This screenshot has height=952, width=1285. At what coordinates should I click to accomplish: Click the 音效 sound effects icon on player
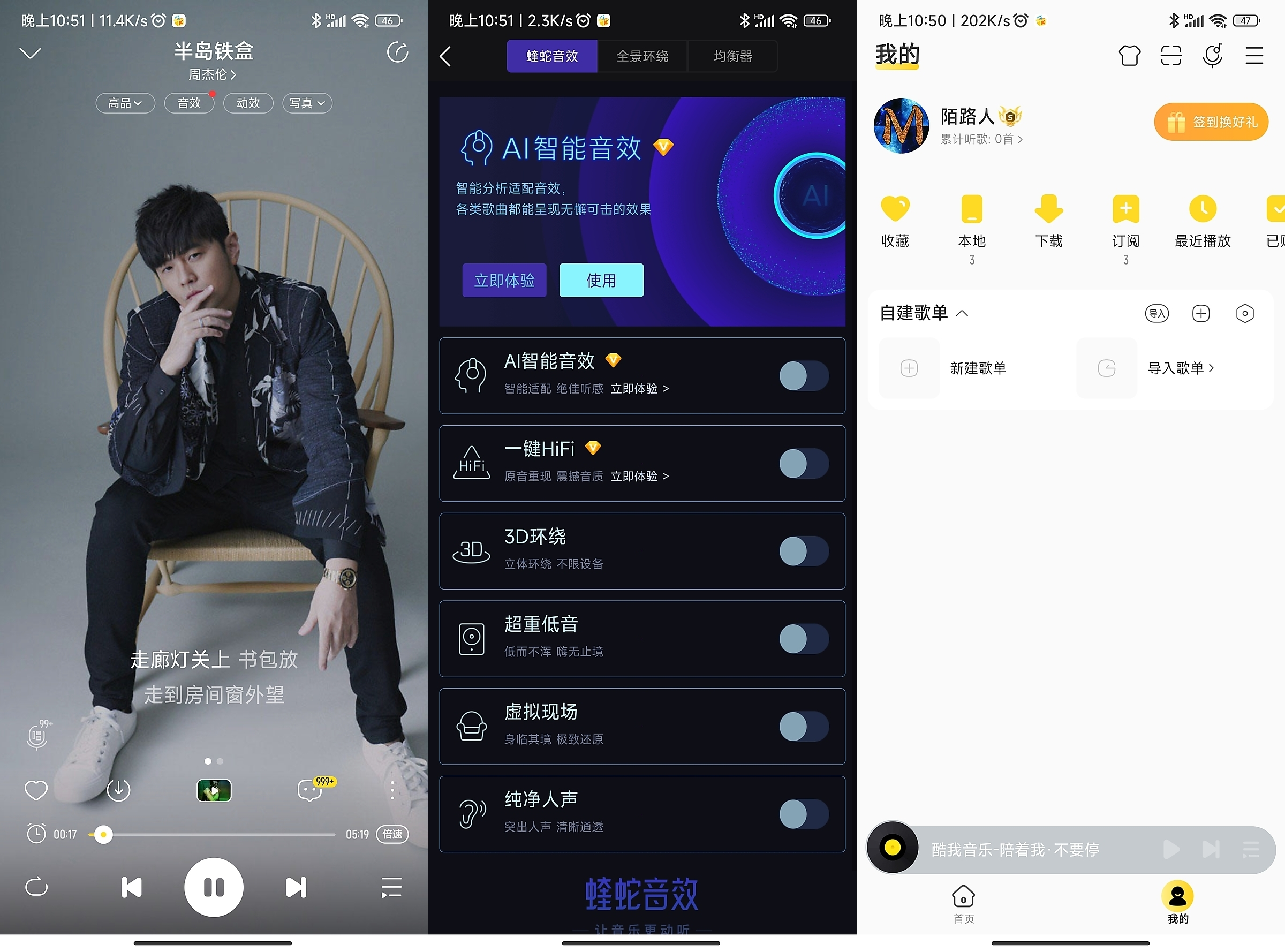pos(189,103)
